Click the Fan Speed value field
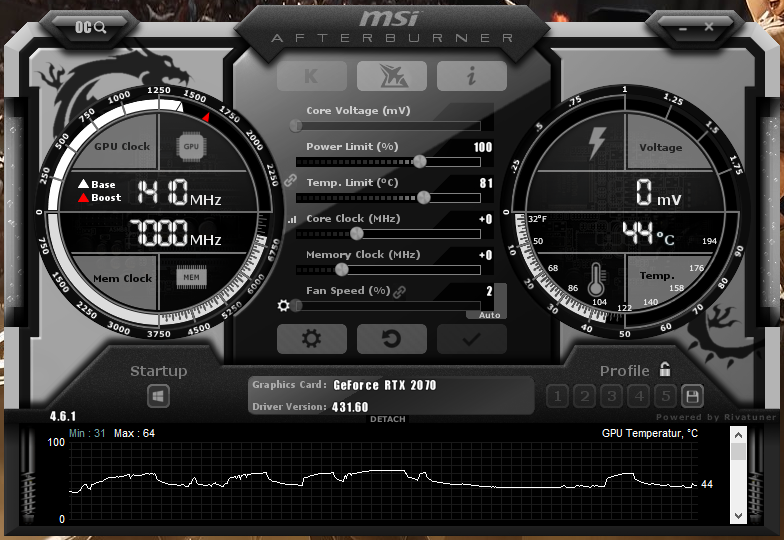The width and height of the screenshot is (784, 540). [x=489, y=291]
